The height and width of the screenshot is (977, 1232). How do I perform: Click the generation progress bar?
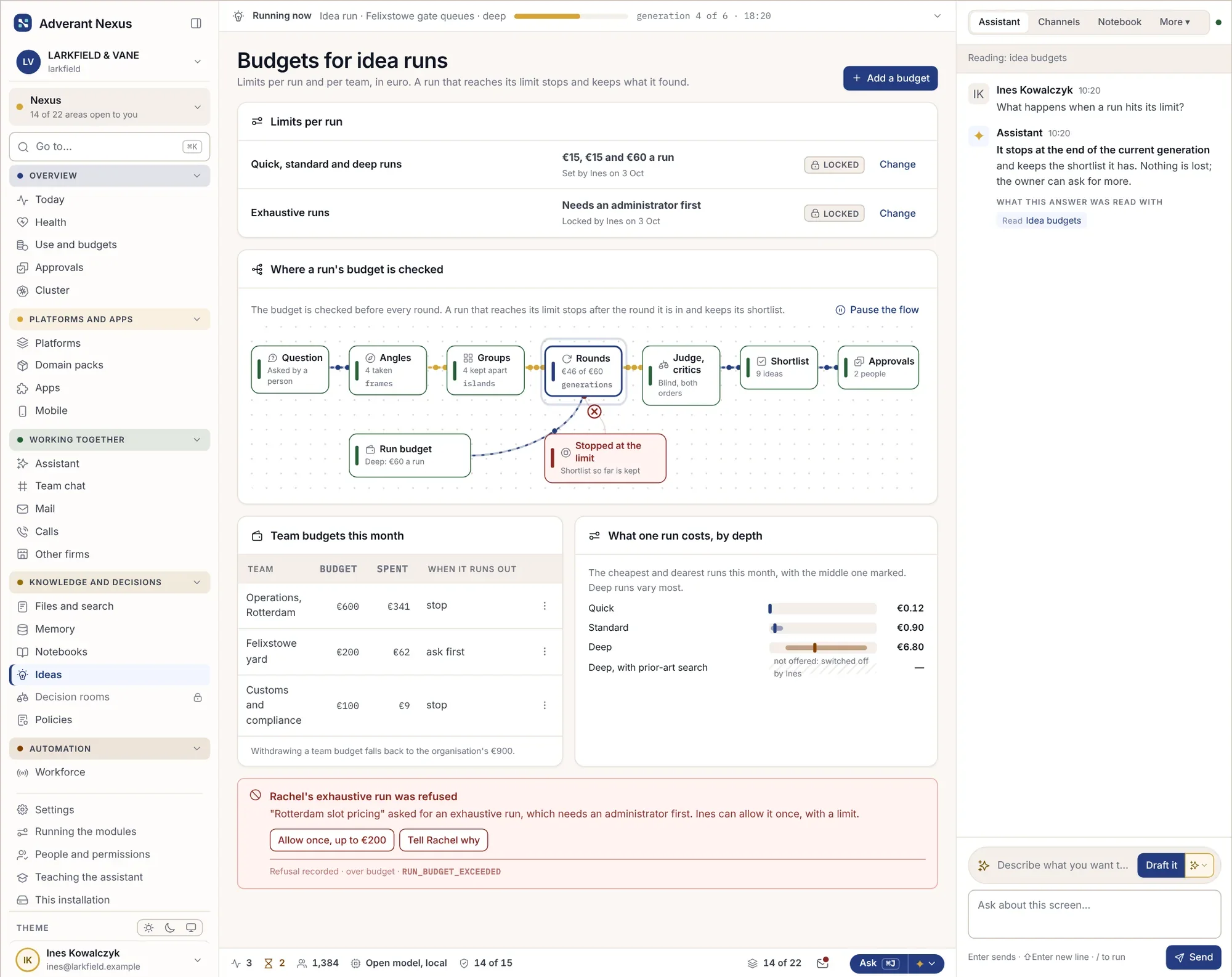point(570,16)
